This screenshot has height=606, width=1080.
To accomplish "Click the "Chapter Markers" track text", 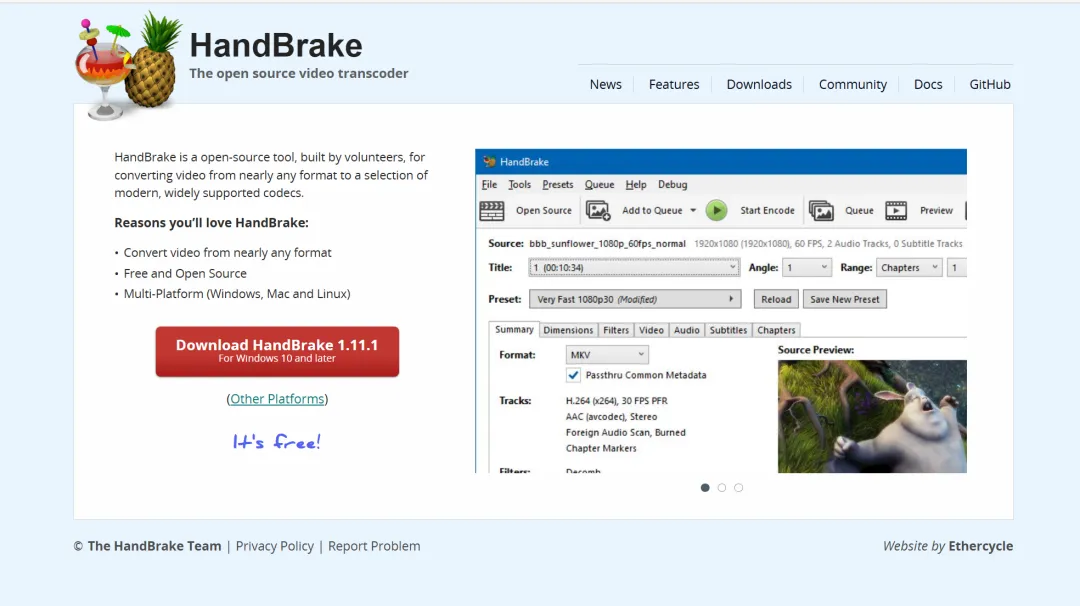I will (601, 448).
